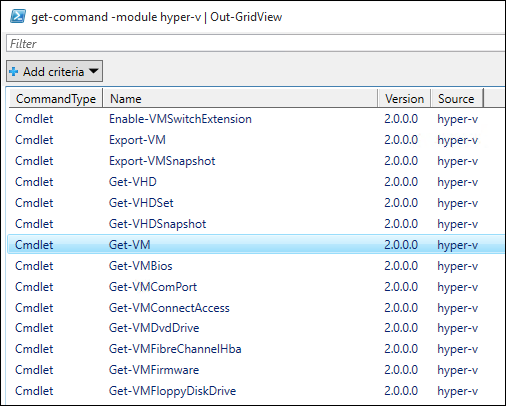Click hyper-v source in the Get-VHDSnapshot row
506x406 pixels.
[457, 224]
